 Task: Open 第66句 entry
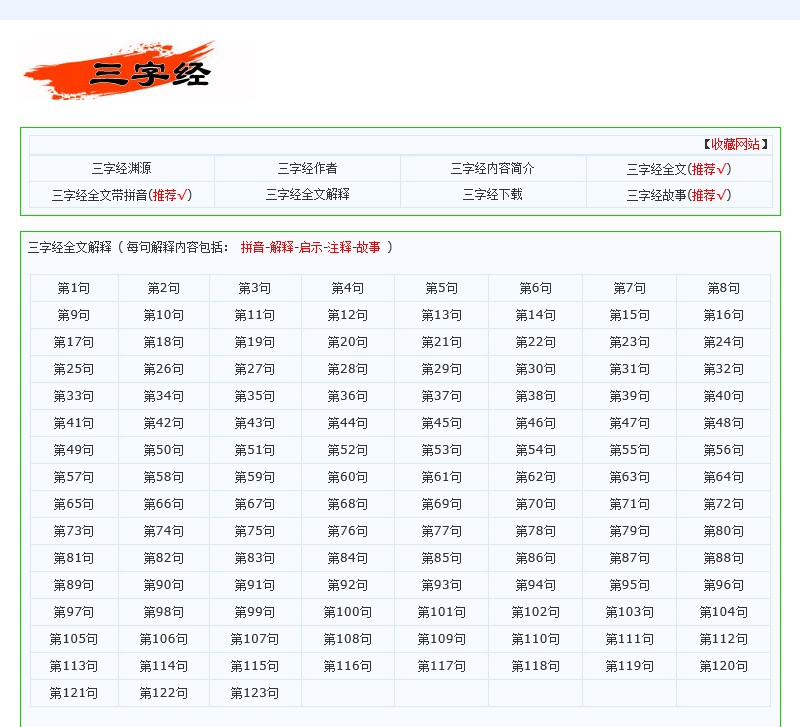[x=163, y=505]
